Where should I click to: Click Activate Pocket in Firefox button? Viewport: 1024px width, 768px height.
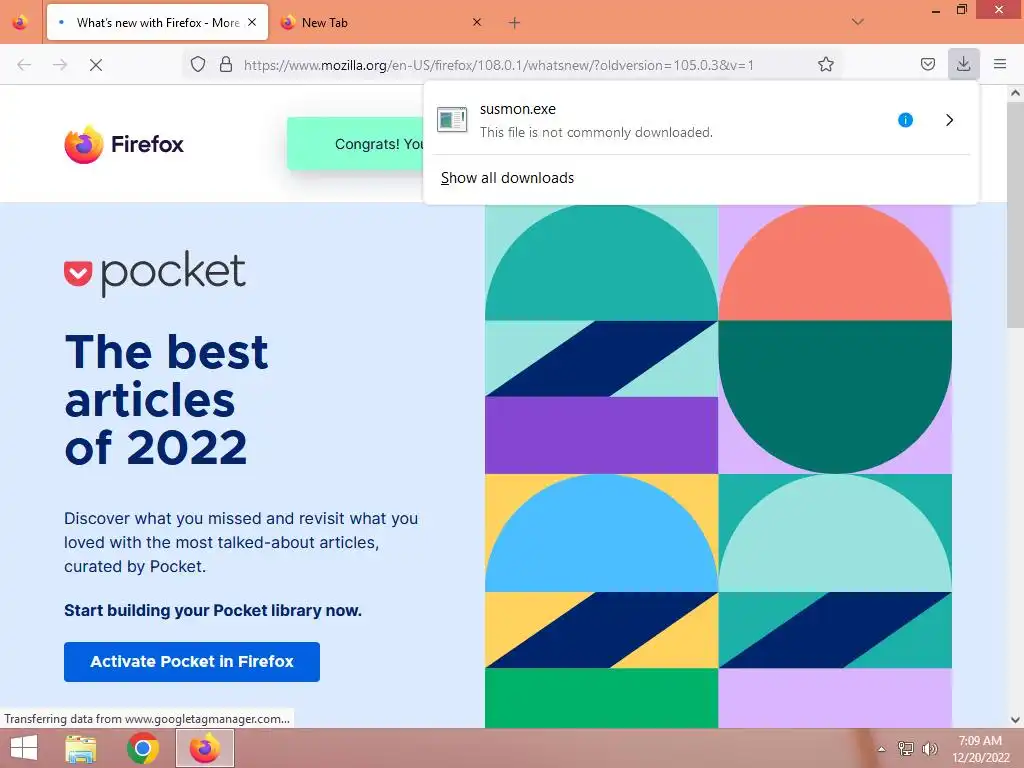tap(192, 662)
